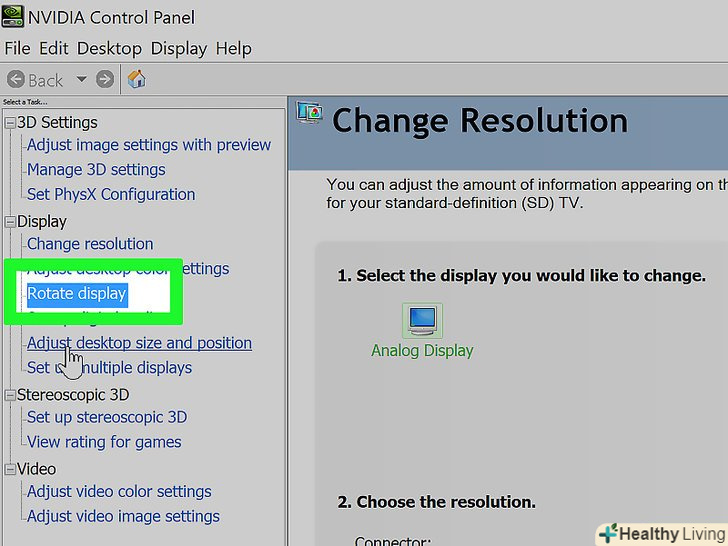The height and width of the screenshot is (546, 728).
Task: Open the Help menu
Action: tap(234, 48)
